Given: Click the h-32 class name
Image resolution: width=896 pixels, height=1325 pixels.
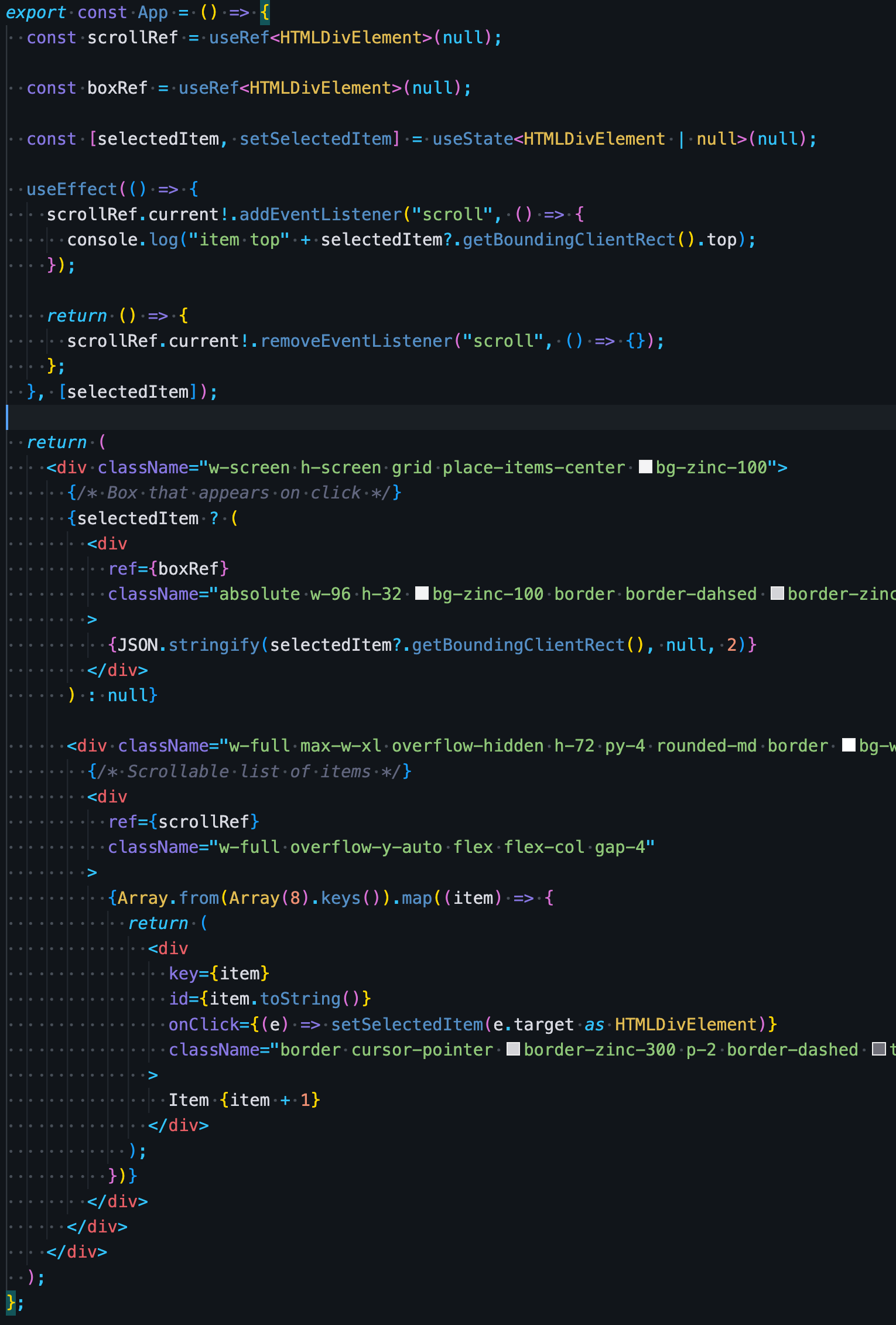Looking at the screenshot, I should pyautogui.click(x=381, y=594).
